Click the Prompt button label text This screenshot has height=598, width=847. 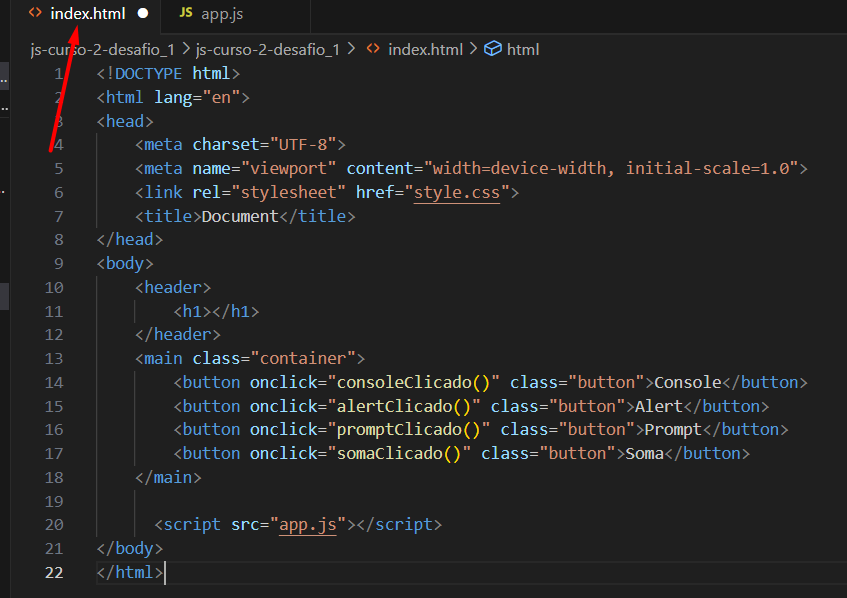pyautogui.click(x=673, y=430)
